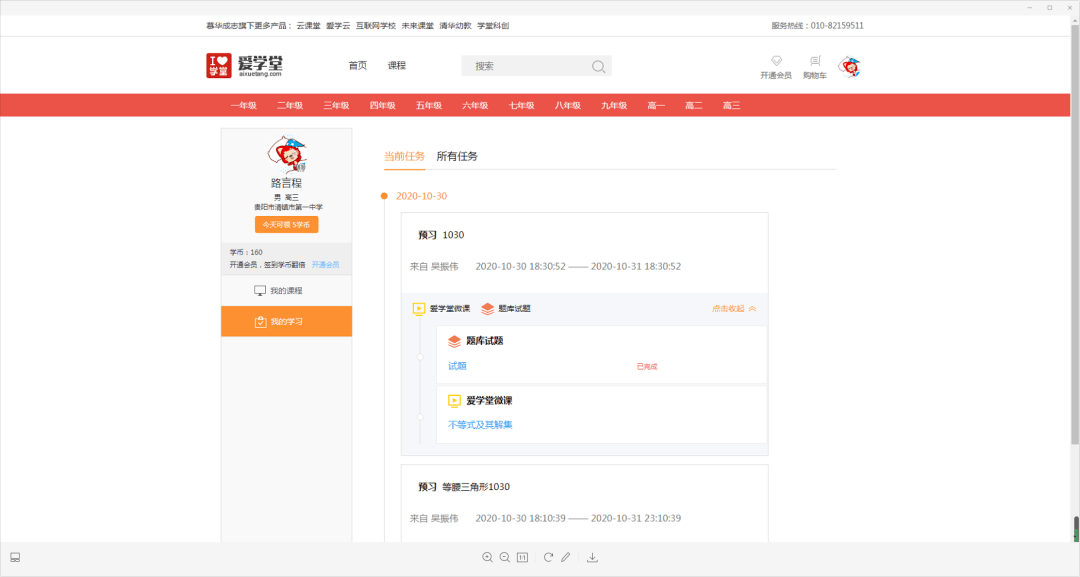Viewport: 1080px width, 577px height.
Task: Open the 试题 link
Action: pos(457,366)
